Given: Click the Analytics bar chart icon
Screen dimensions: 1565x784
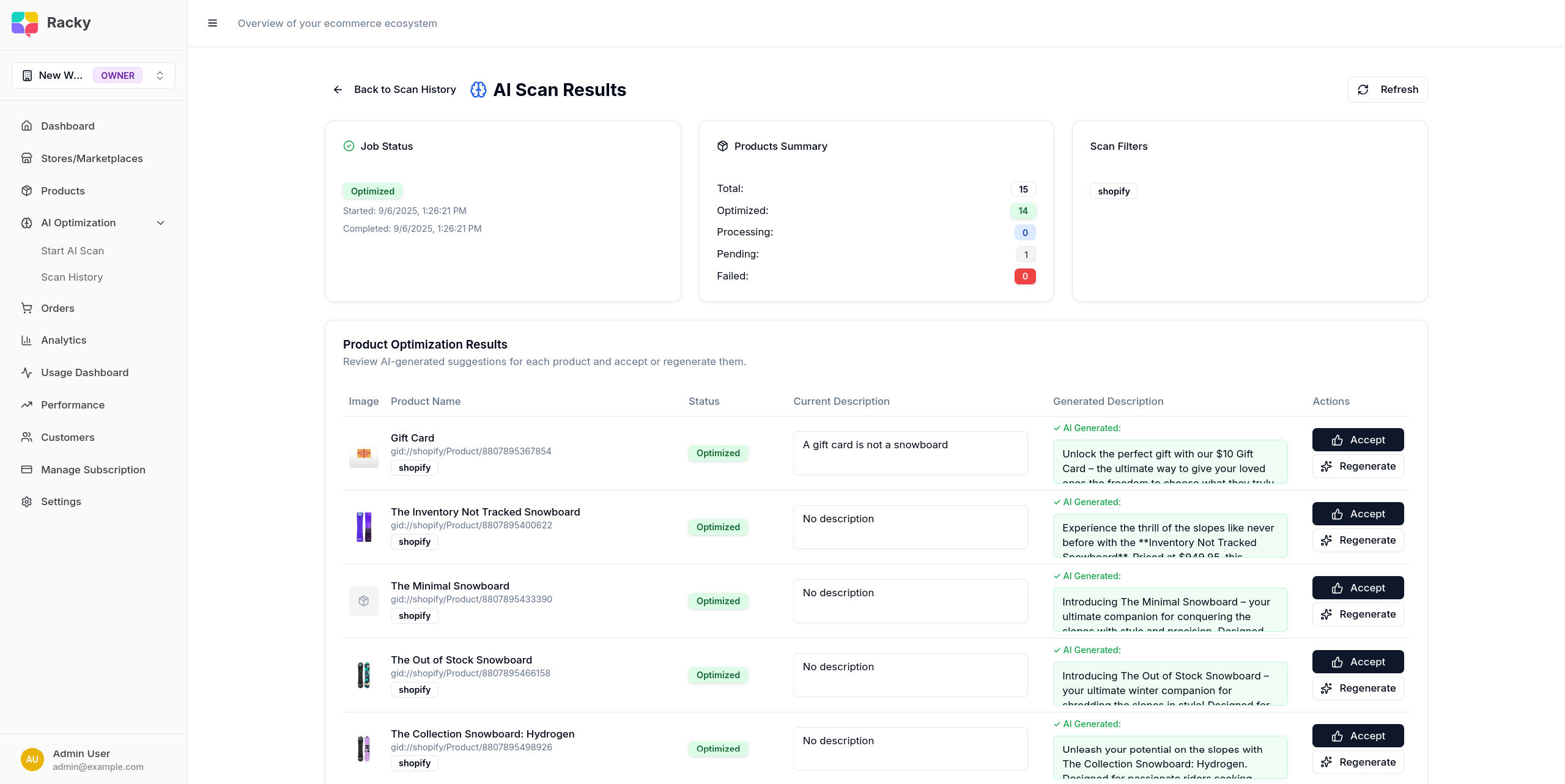Looking at the screenshot, I should tap(26, 340).
